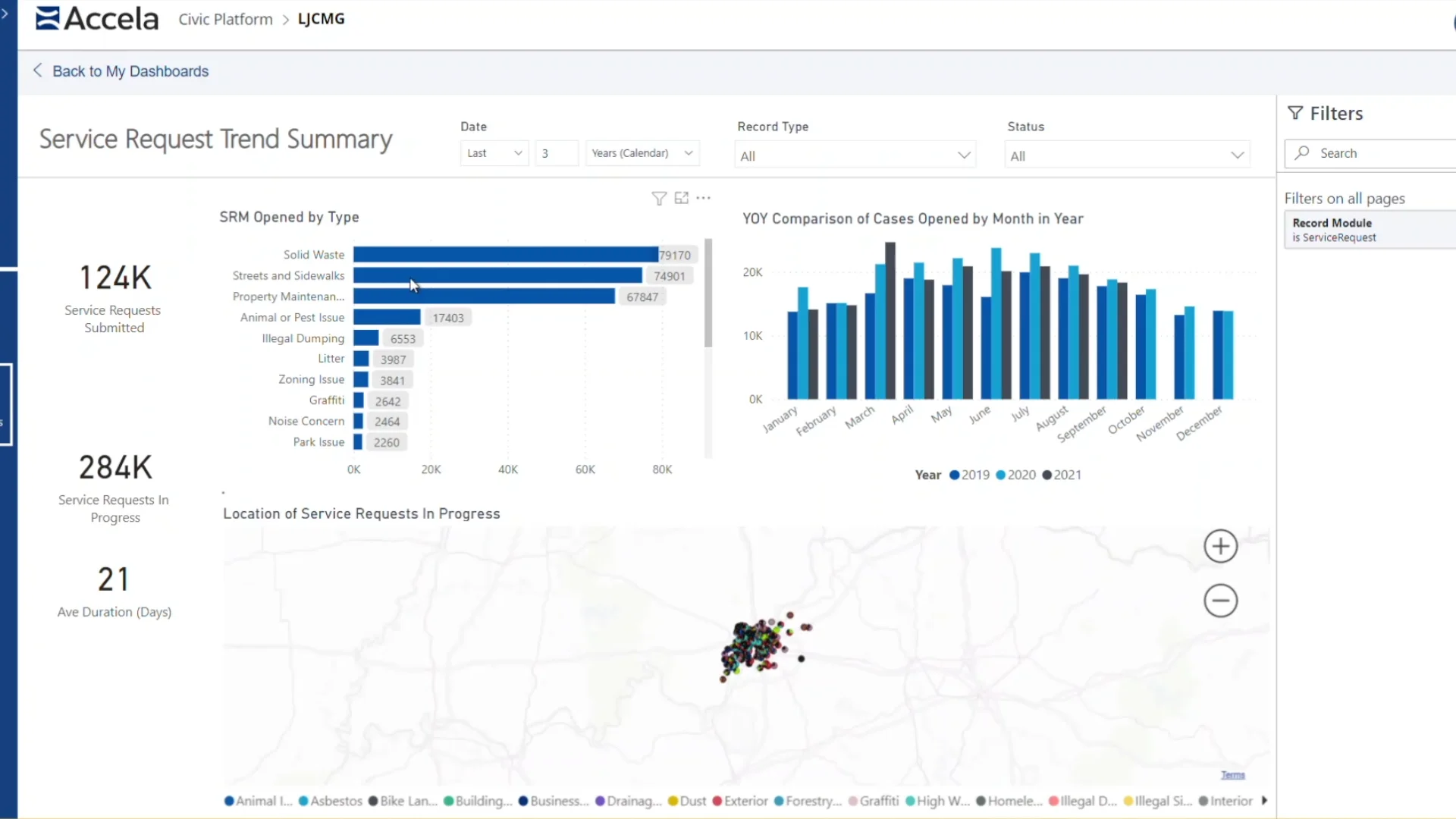Click the date number field showing 3
1456x819 pixels.
point(557,153)
